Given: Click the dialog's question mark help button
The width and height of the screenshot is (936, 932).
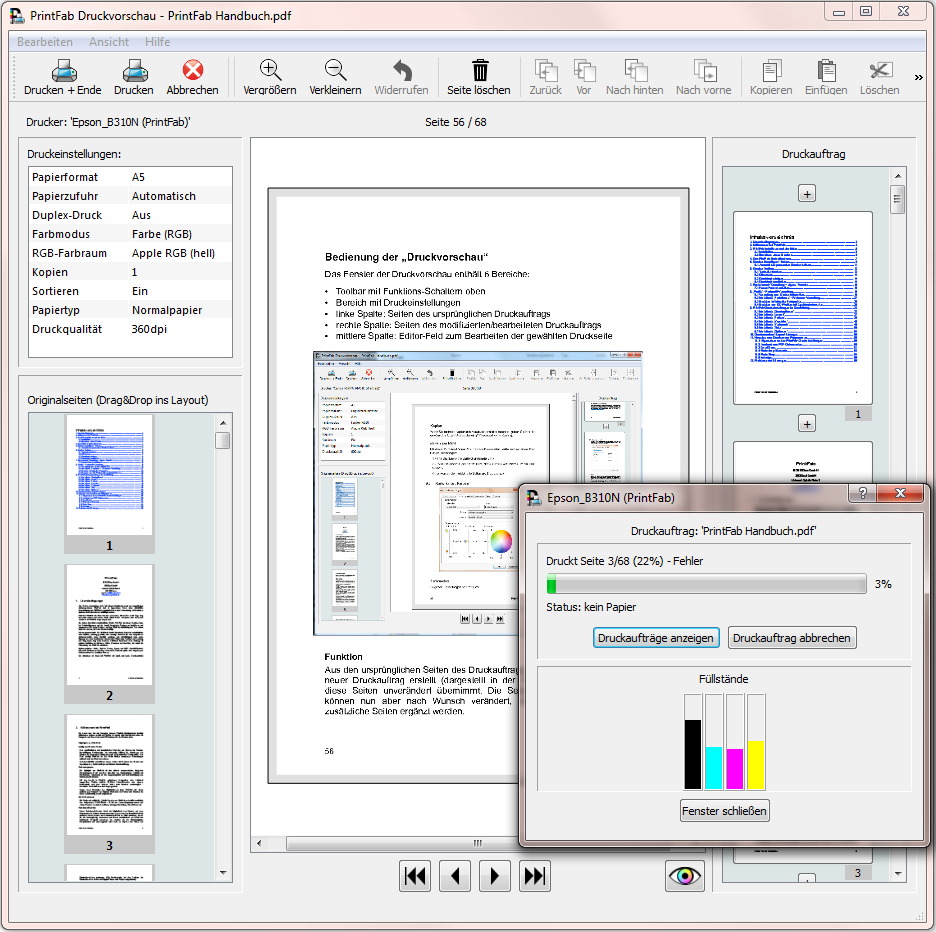Looking at the screenshot, I should click(x=862, y=495).
